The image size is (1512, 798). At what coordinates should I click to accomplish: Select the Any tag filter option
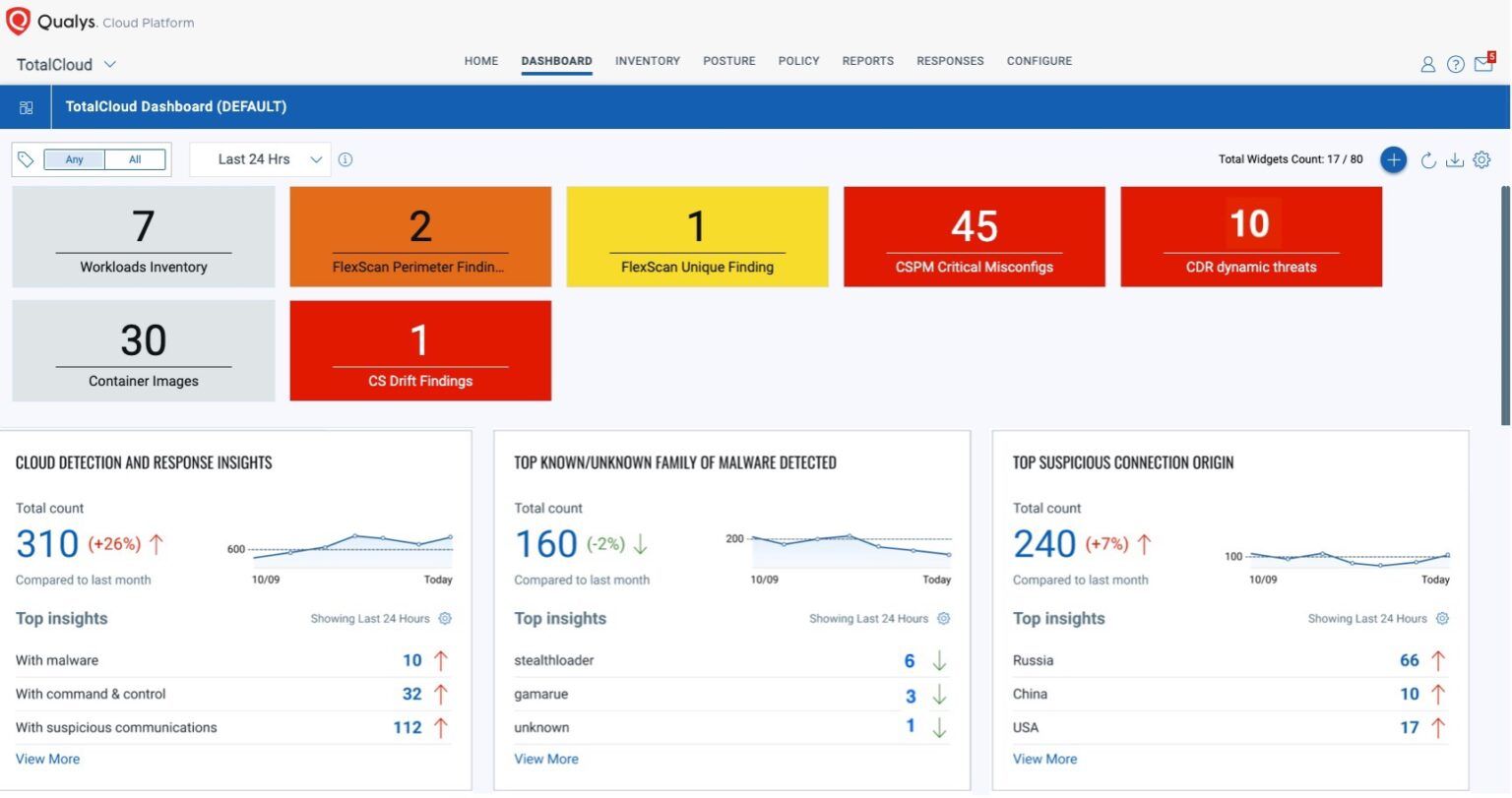tap(73, 158)
